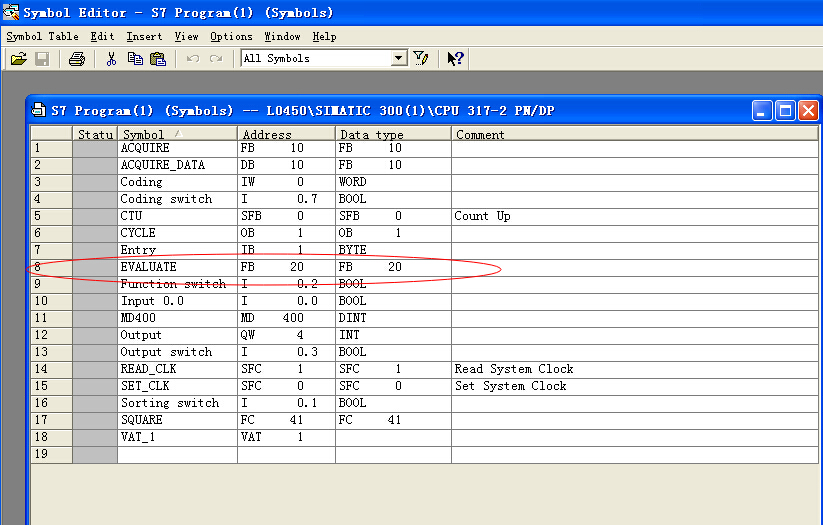
Task: Click the BYTE data type cell
Action: tap(393, 250)
